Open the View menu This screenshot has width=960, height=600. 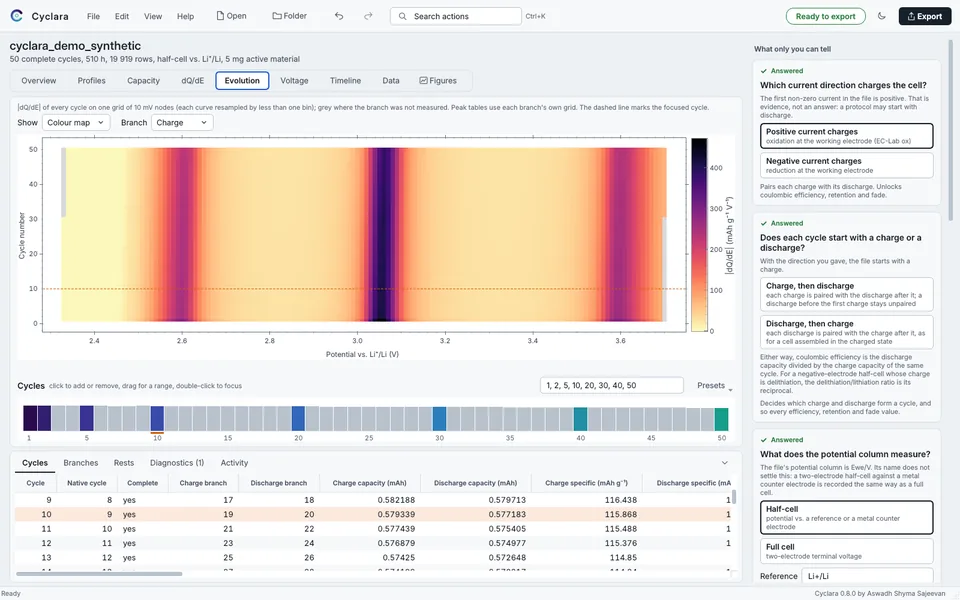tap(153, 17)
